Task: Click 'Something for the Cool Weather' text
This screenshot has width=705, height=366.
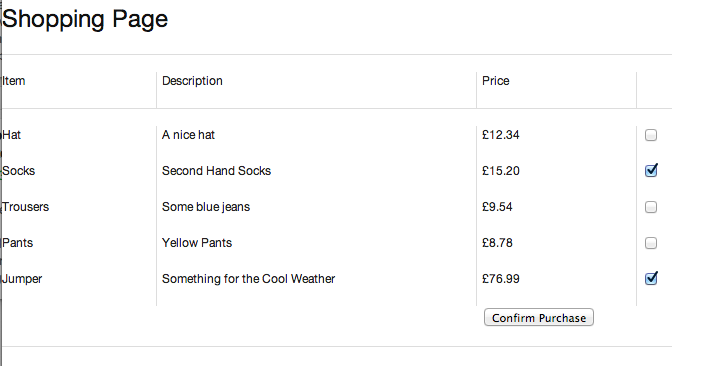Action: tap(249, 279)
